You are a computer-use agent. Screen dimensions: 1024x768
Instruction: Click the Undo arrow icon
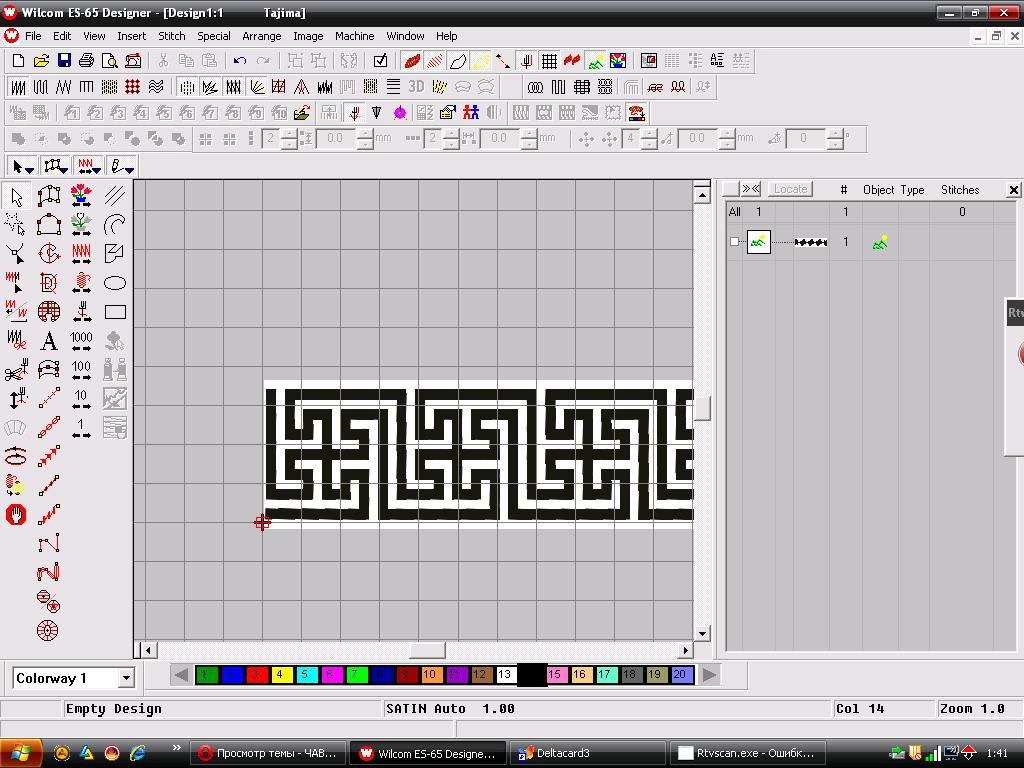click(239, 61)
